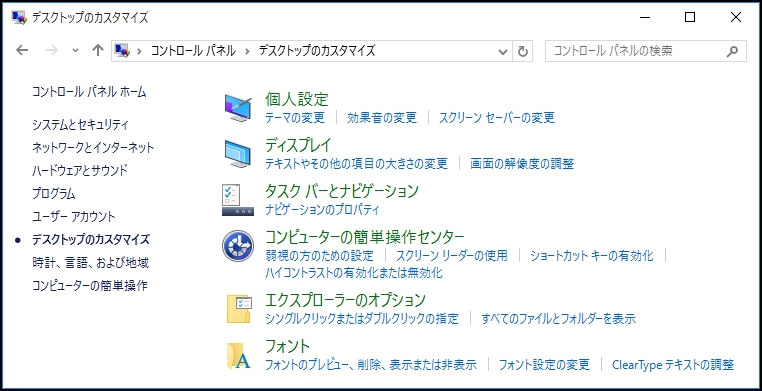Go up one level with up arrow
The image size is (762, 391).
tap(98, 51)
